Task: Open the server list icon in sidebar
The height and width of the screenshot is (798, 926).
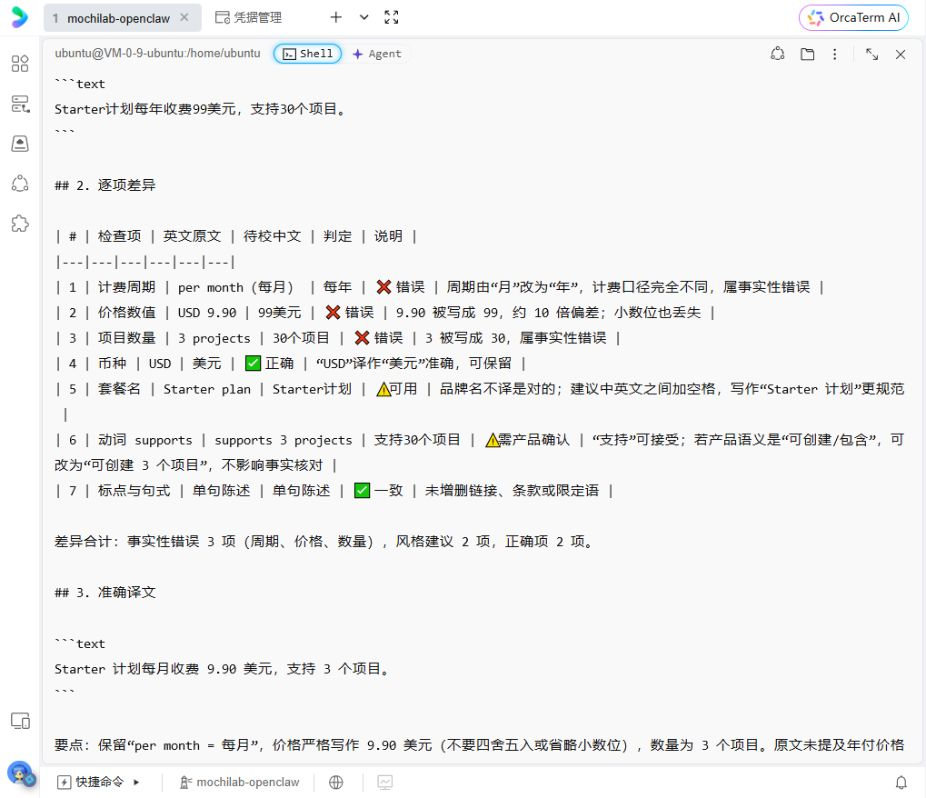Action: [x=20, y=104]
